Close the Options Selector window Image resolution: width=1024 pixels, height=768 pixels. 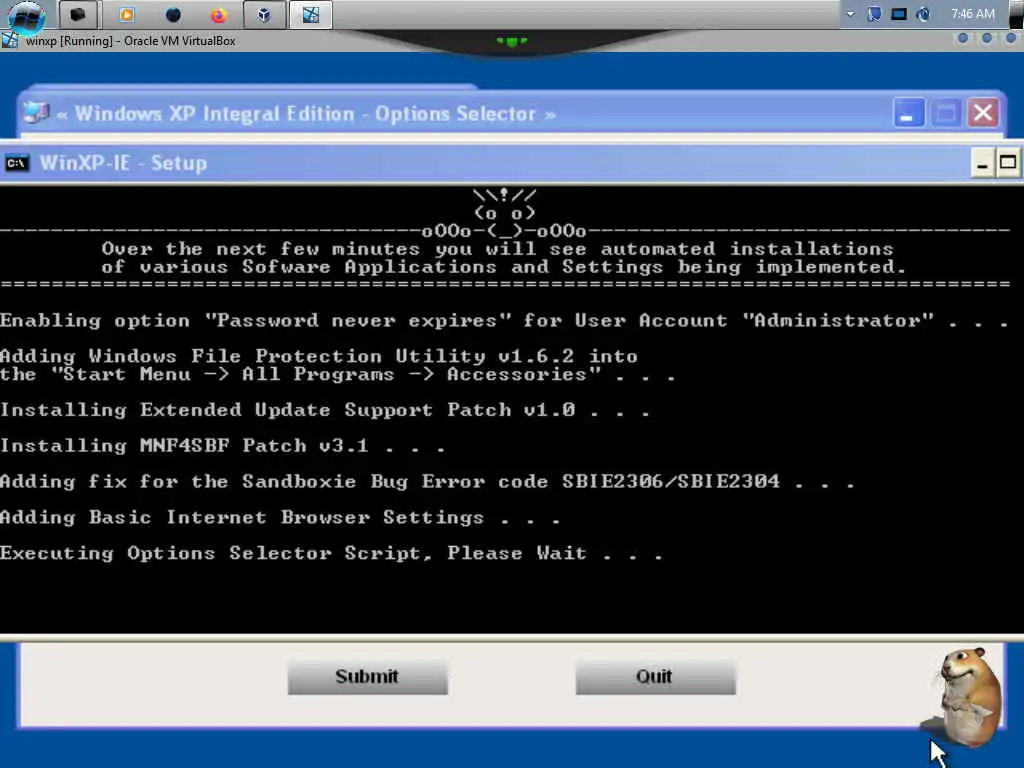983,113
